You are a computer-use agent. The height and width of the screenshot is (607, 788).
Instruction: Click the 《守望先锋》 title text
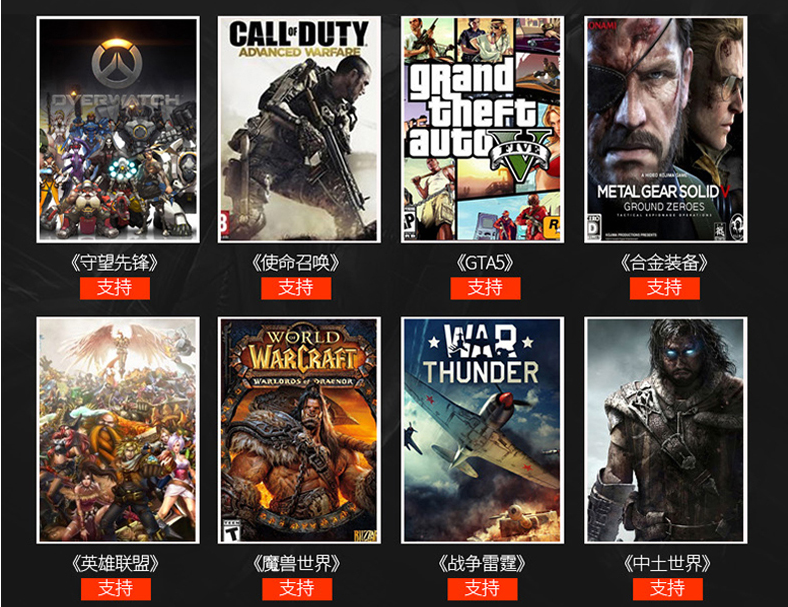coord(115,262)
